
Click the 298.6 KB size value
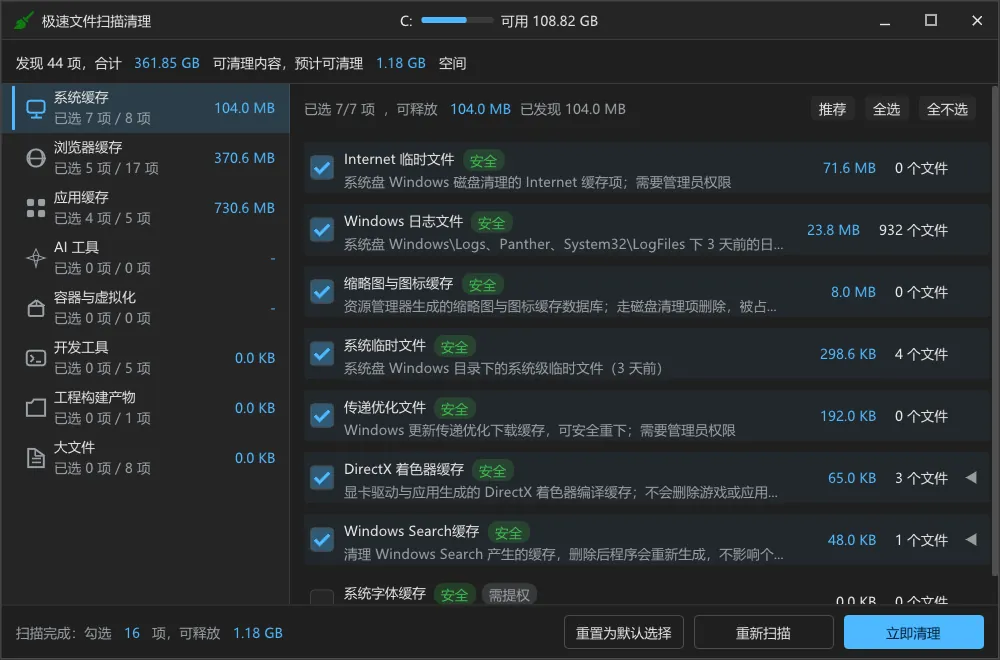tap(848, 354)
